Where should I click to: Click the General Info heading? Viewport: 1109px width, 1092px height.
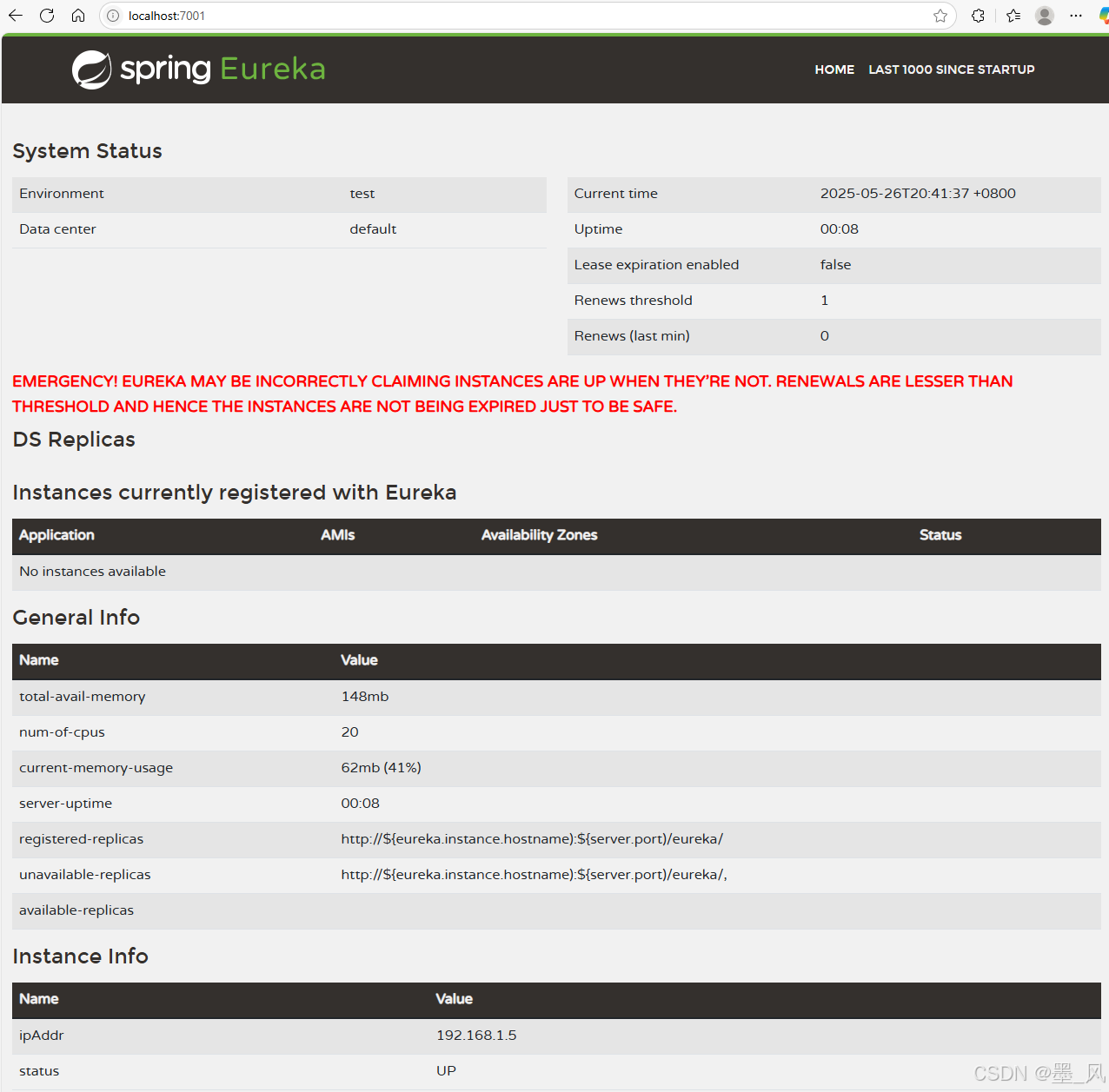[x=76, y=618]
